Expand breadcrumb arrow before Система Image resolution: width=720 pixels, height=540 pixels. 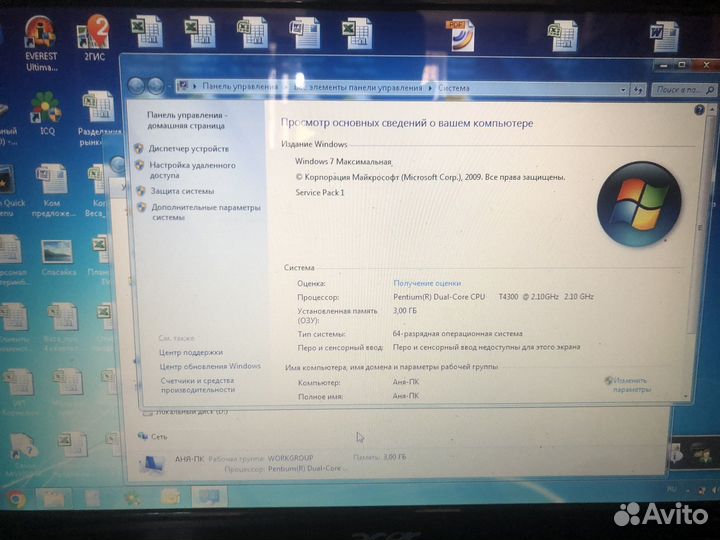(x=430, y=88)
